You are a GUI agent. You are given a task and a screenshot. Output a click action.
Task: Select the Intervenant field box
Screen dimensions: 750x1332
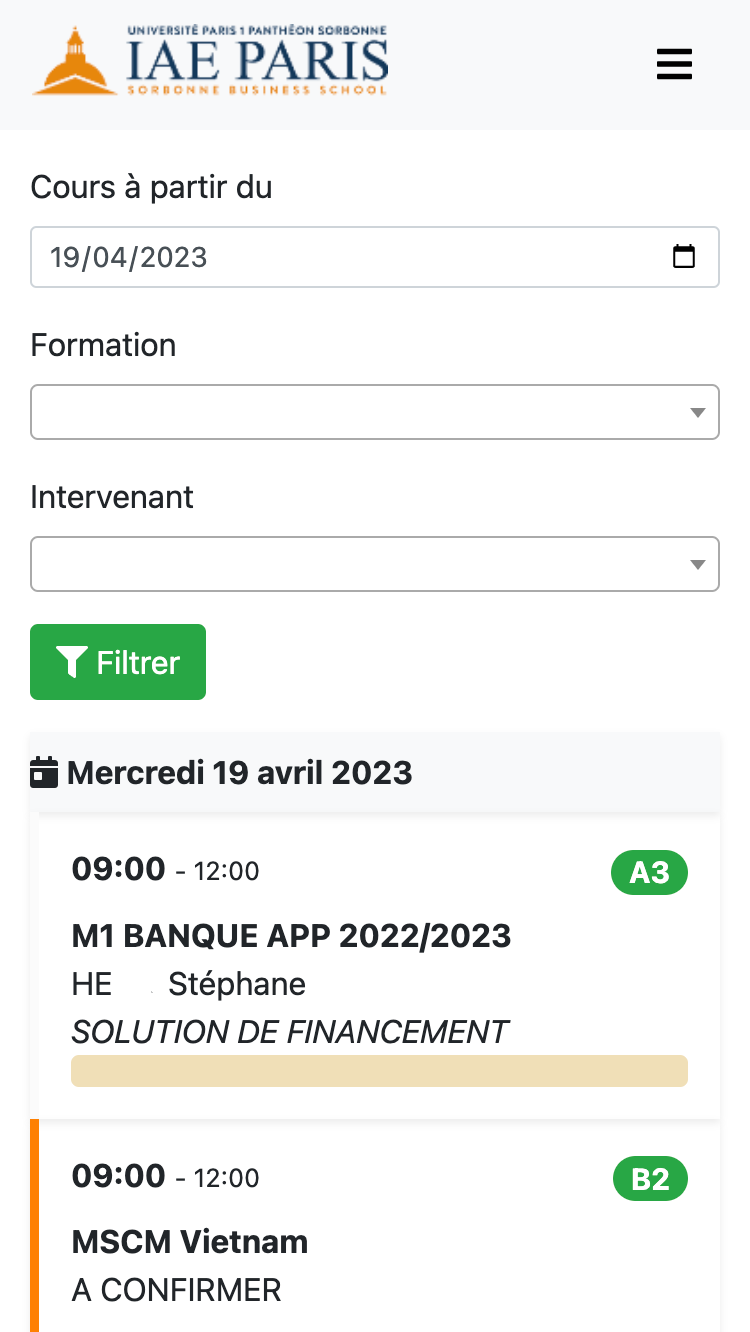[375, 564]
